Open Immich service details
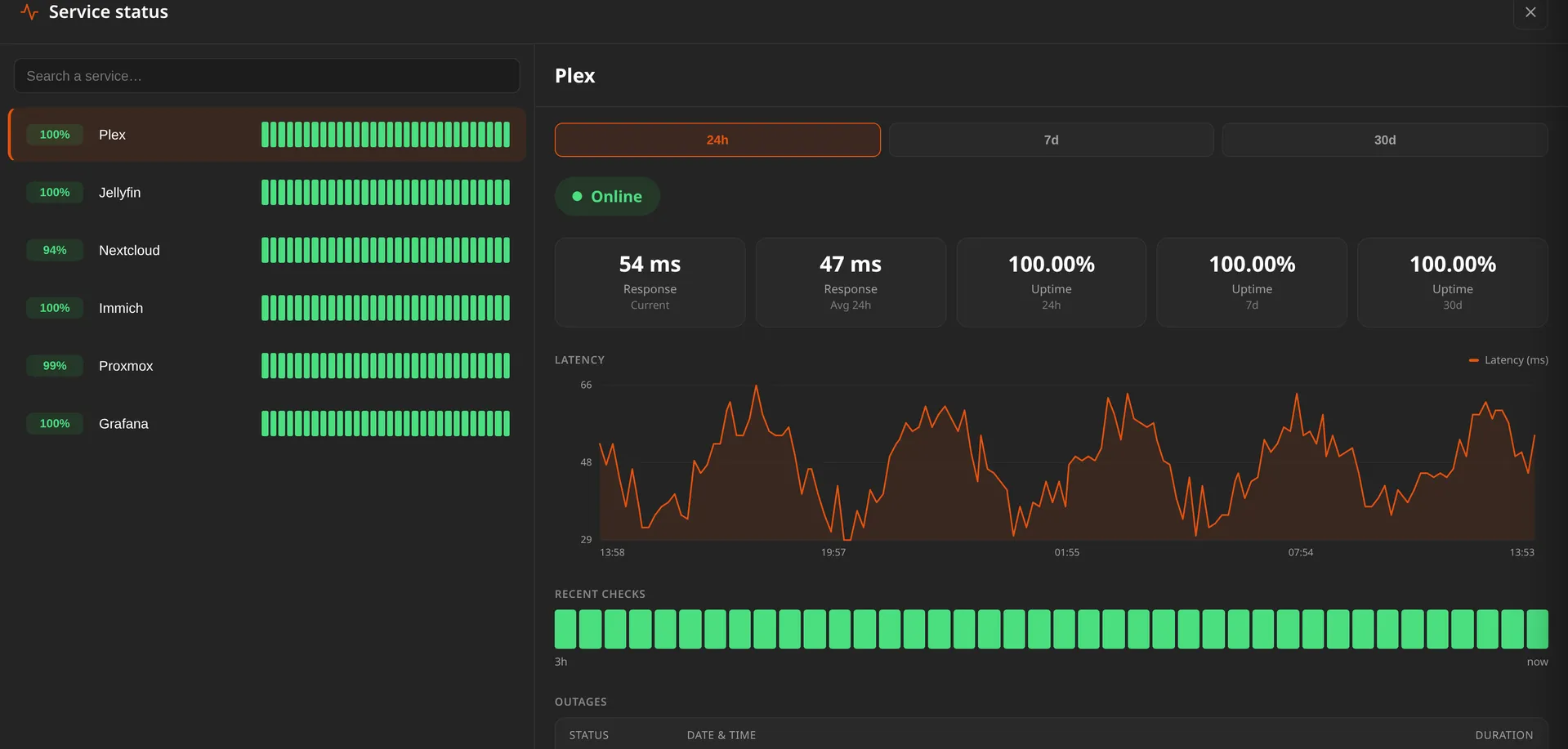1568x749 pixels. 267,308
